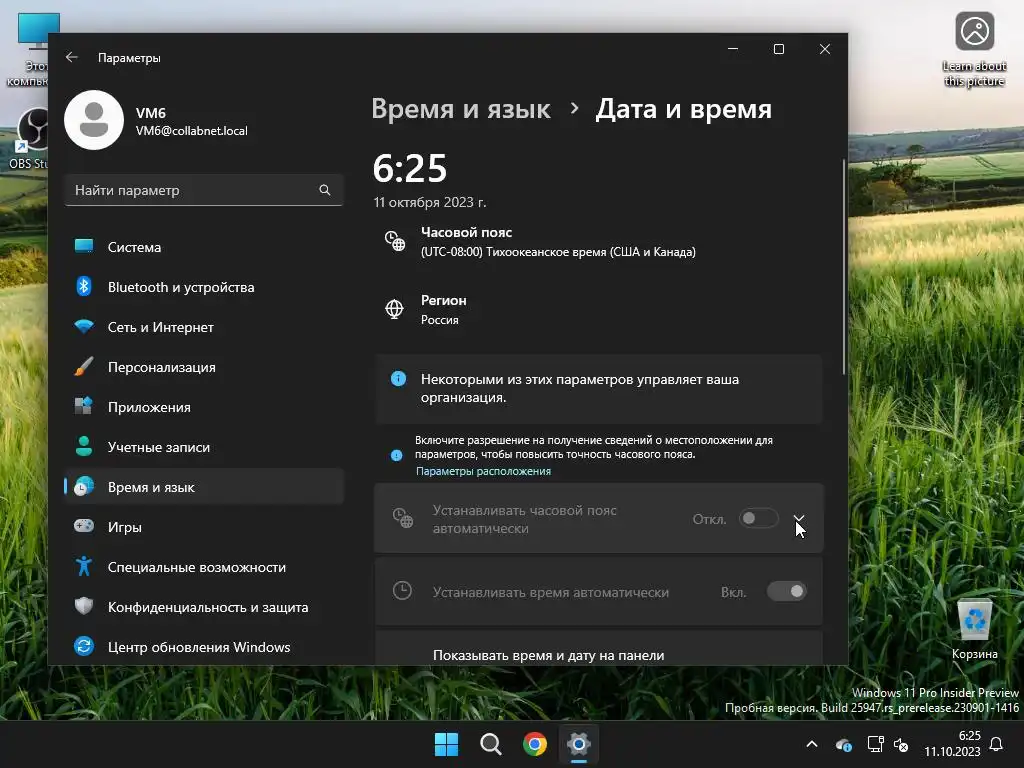Click the shield icon for Конфиденциальность

tap(84, 606)
